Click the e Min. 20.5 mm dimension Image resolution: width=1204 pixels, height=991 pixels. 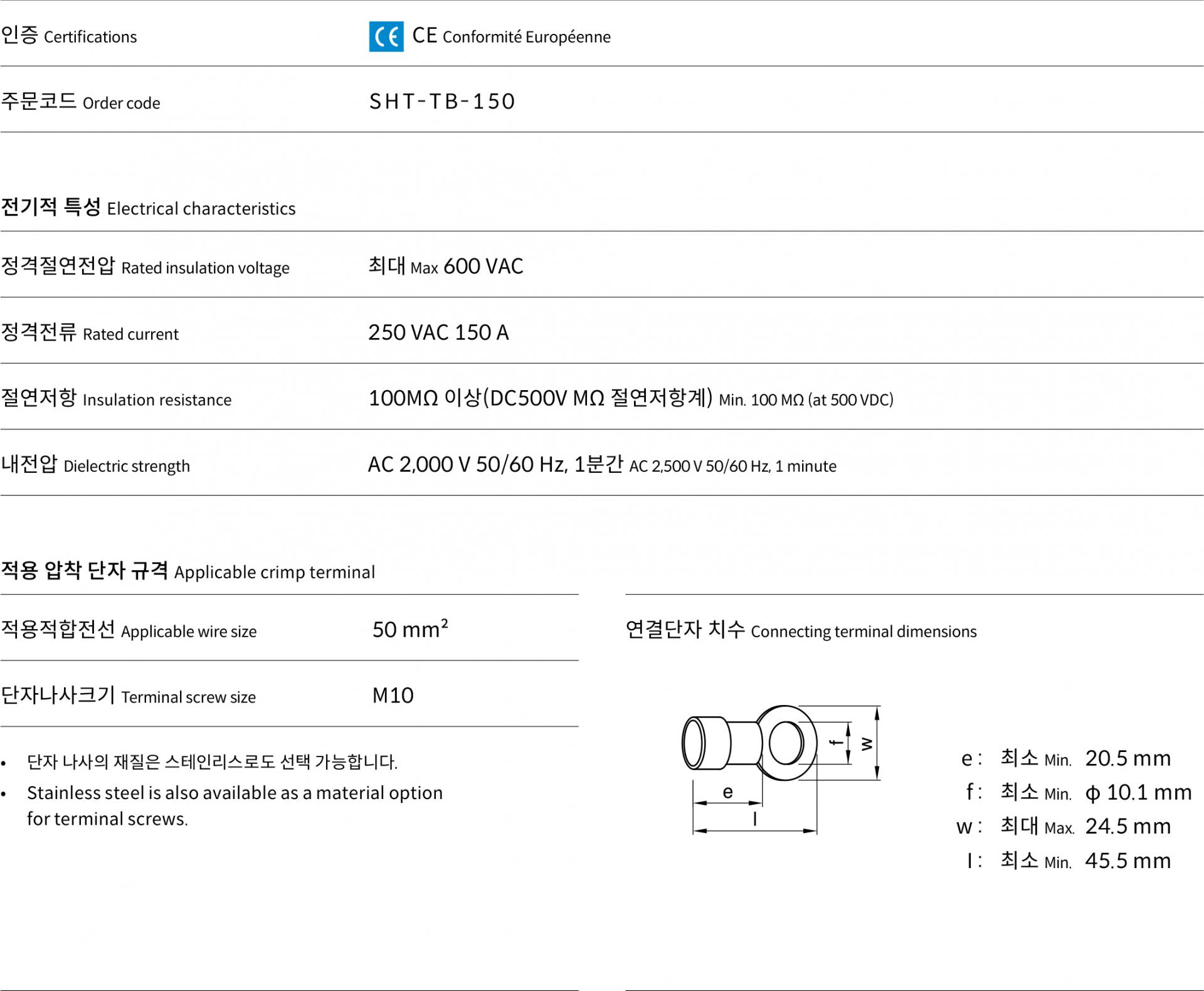(1066, 759)
